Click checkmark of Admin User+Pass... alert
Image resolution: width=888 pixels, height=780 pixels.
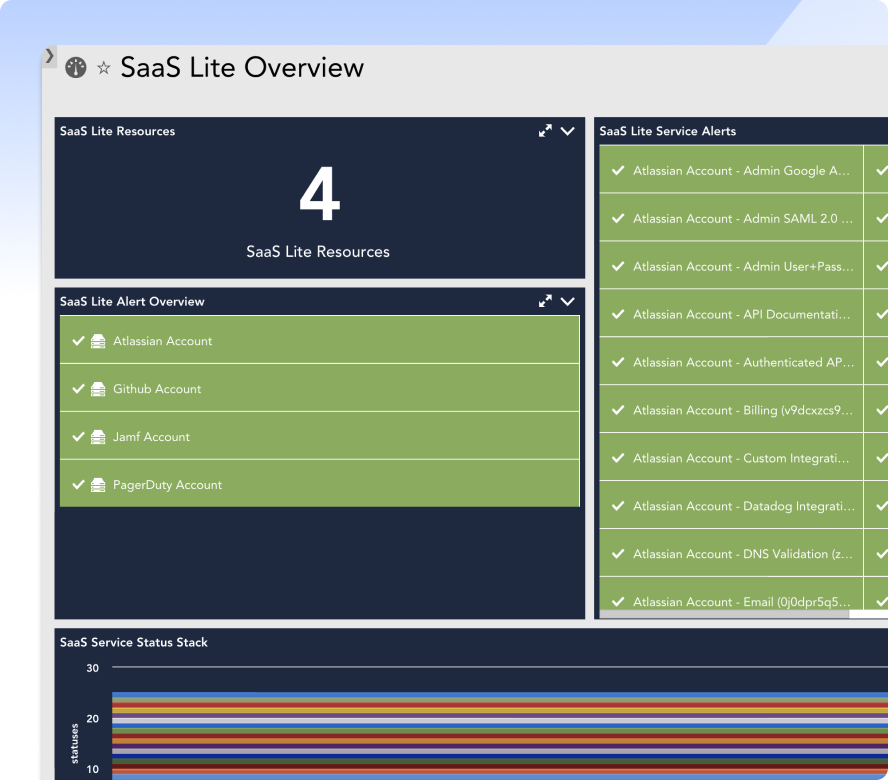click(x=618, y=266)
